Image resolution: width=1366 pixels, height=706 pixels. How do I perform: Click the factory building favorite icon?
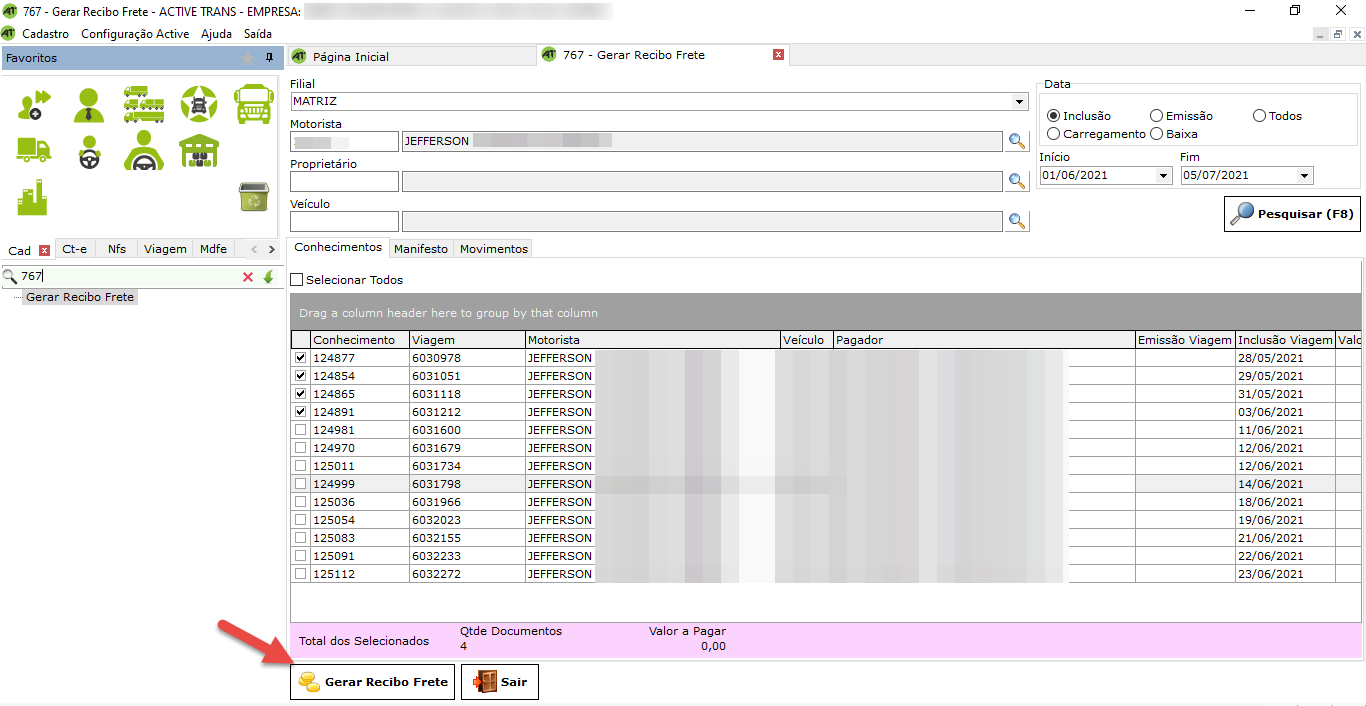click(x=32, y=197)
